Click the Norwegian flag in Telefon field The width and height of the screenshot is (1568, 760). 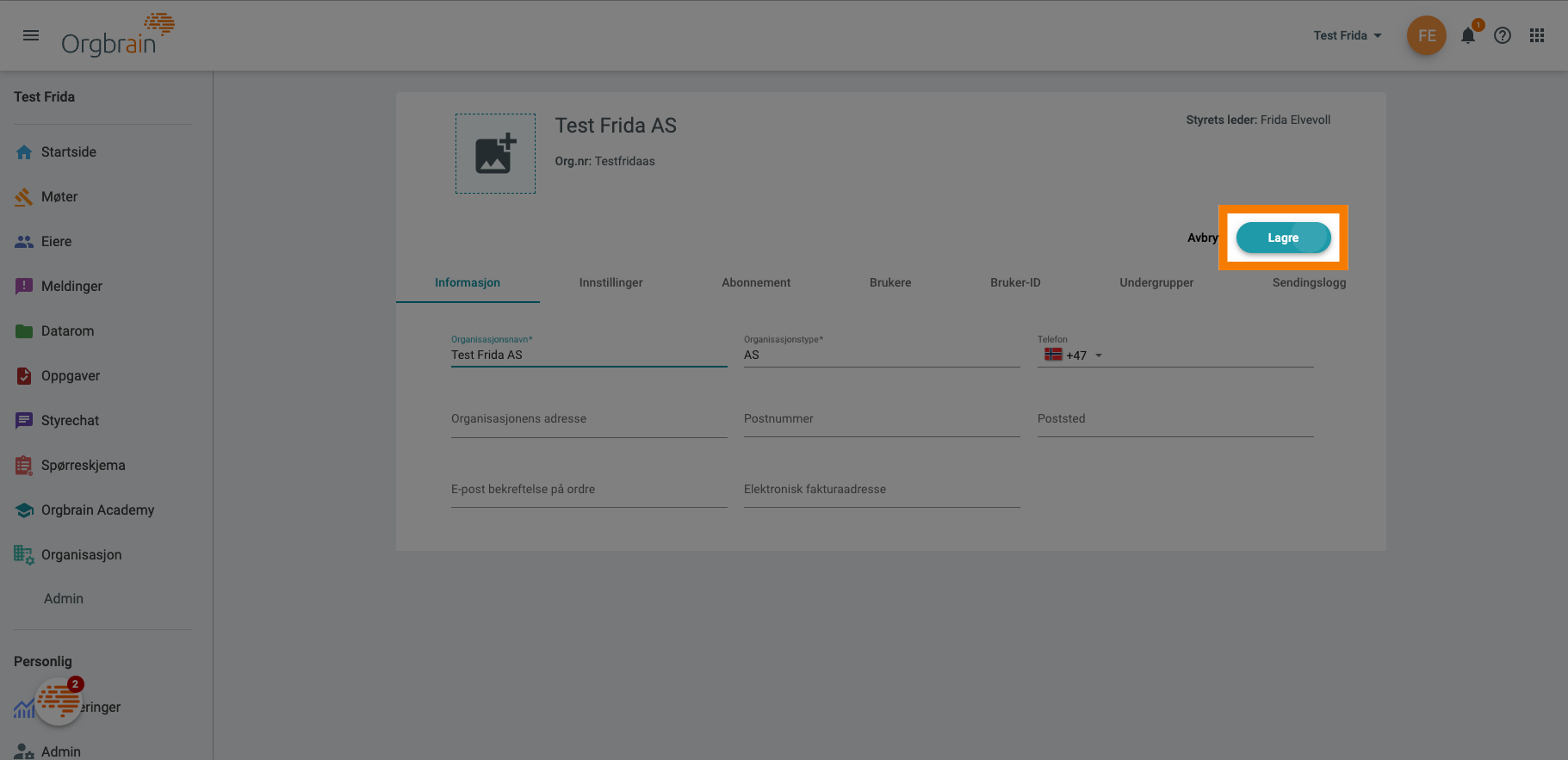point(1053,355)
